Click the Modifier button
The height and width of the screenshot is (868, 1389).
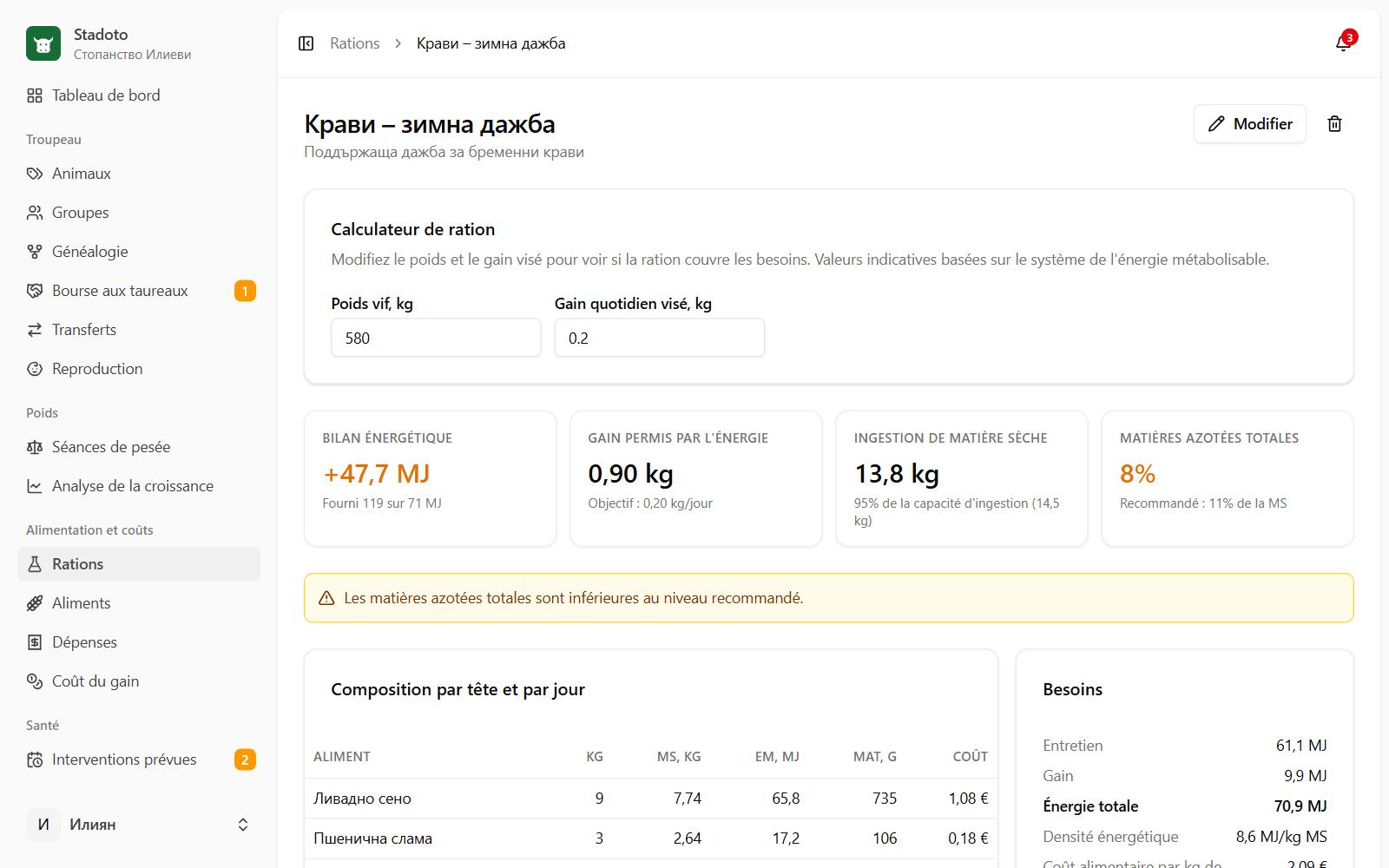click(1250, 124)
